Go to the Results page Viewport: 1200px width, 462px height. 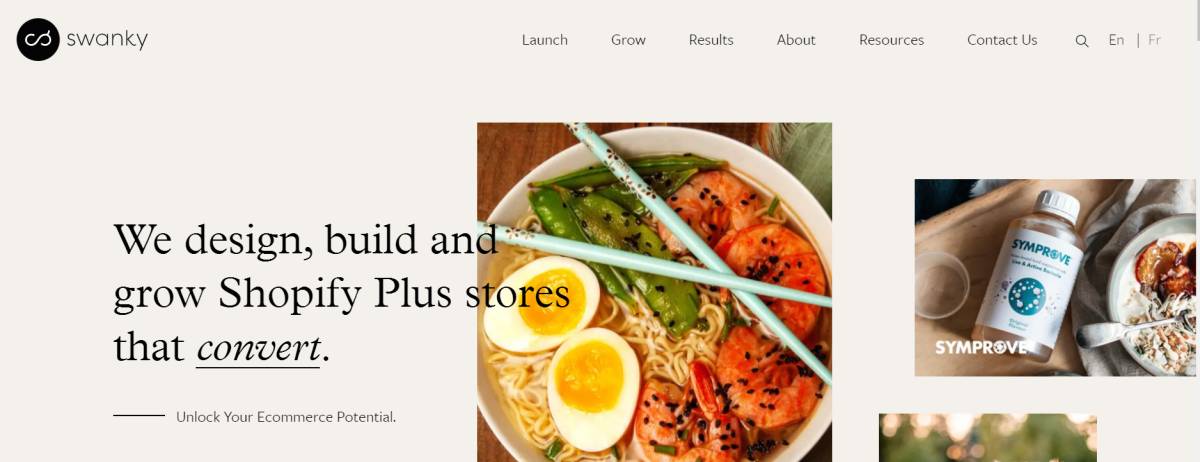click(x=711, y=40)
